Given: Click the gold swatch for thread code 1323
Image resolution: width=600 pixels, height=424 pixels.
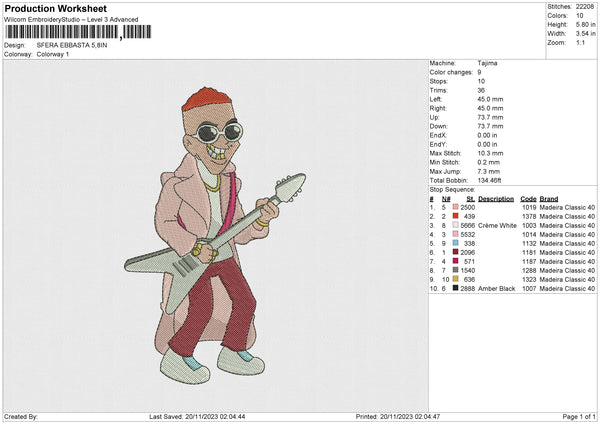Looking at the screenshot, I should (x=455, y=279).
